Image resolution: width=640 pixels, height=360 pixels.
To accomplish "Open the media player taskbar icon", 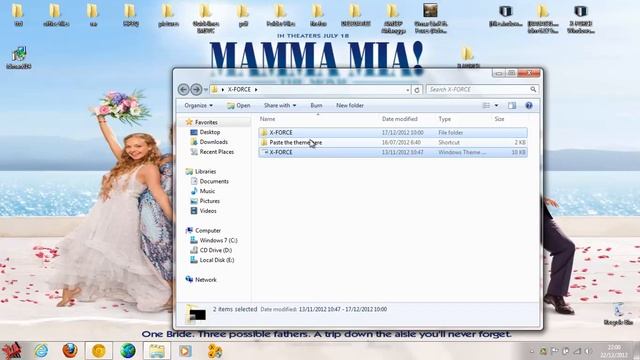I will pyautogui.click(x=185, y=351).
